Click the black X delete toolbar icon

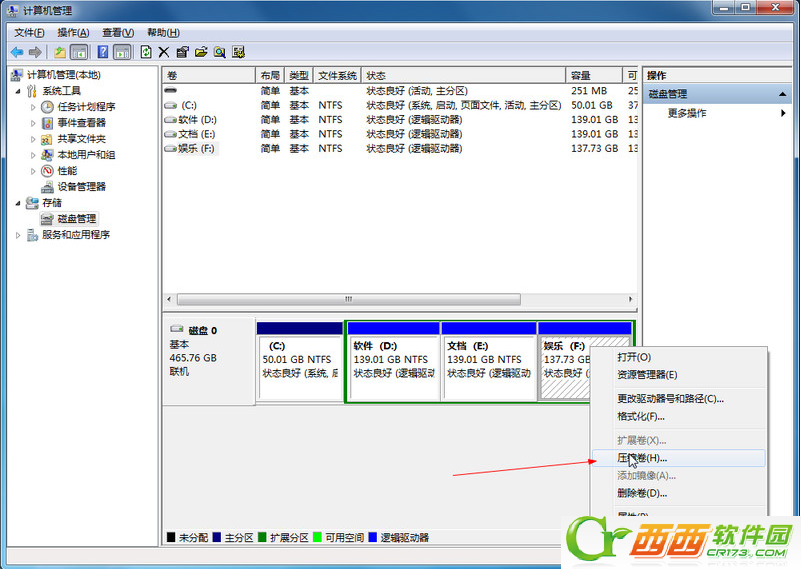tap(164, 52)
